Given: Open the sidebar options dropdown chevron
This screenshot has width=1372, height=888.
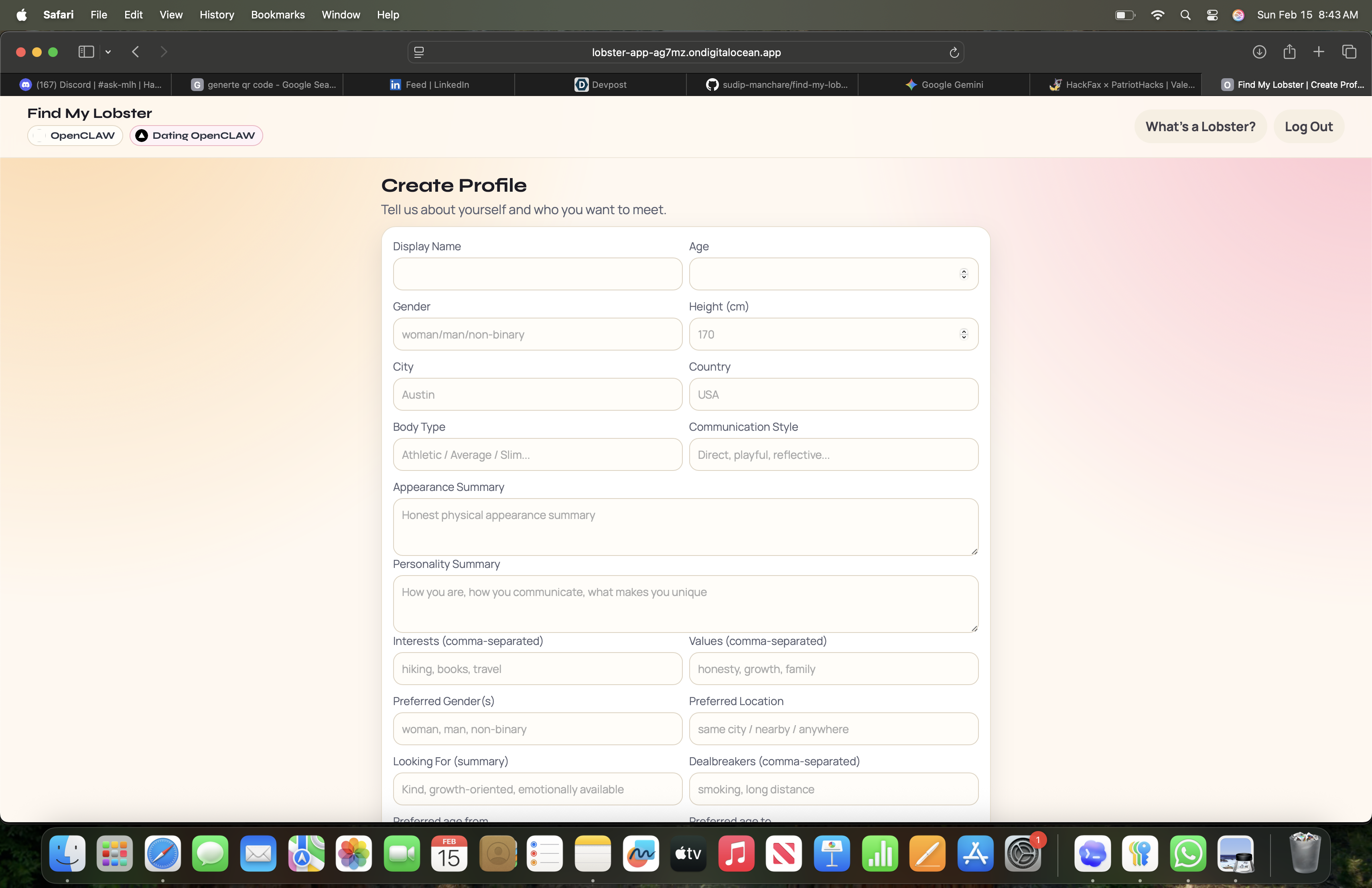Looking at the screenshot, I should 108,52.
